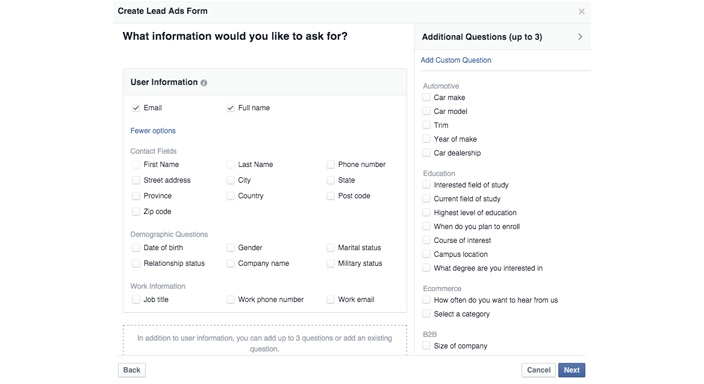Select the Post code checkbox

tap(330, 196)
